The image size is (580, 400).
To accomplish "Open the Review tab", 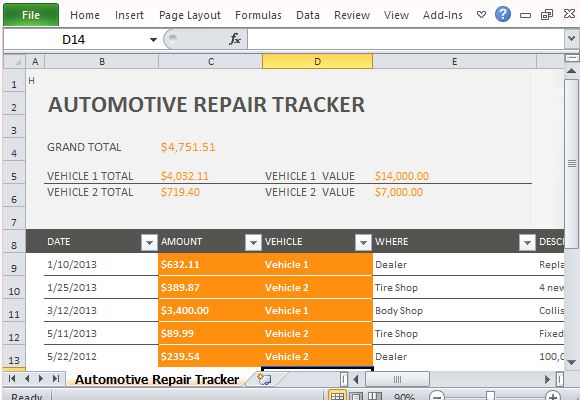I will [x=352, y=15].
